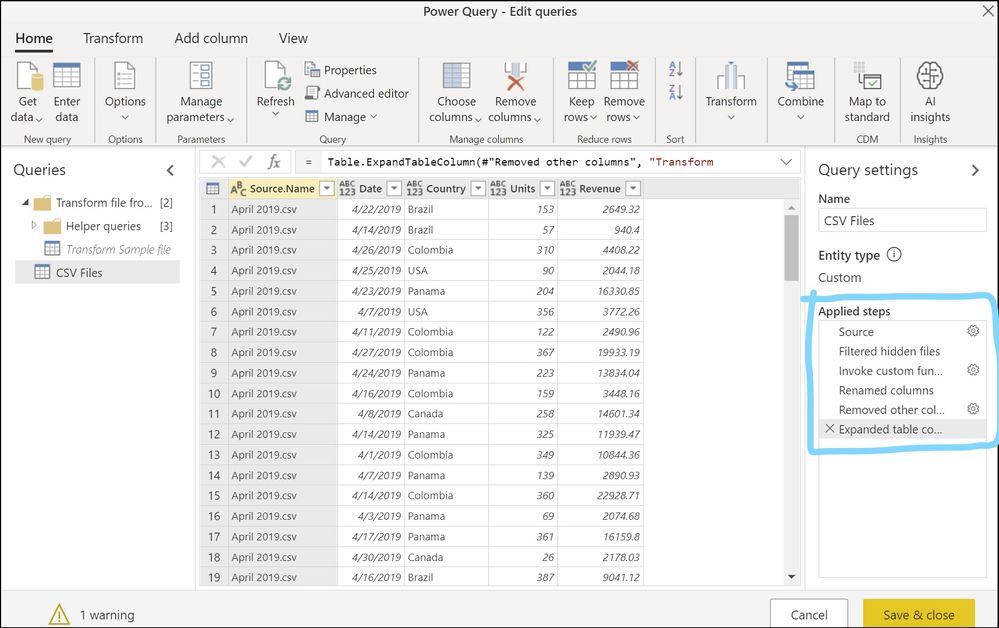Click the Get data icon

tap(28, 80)
